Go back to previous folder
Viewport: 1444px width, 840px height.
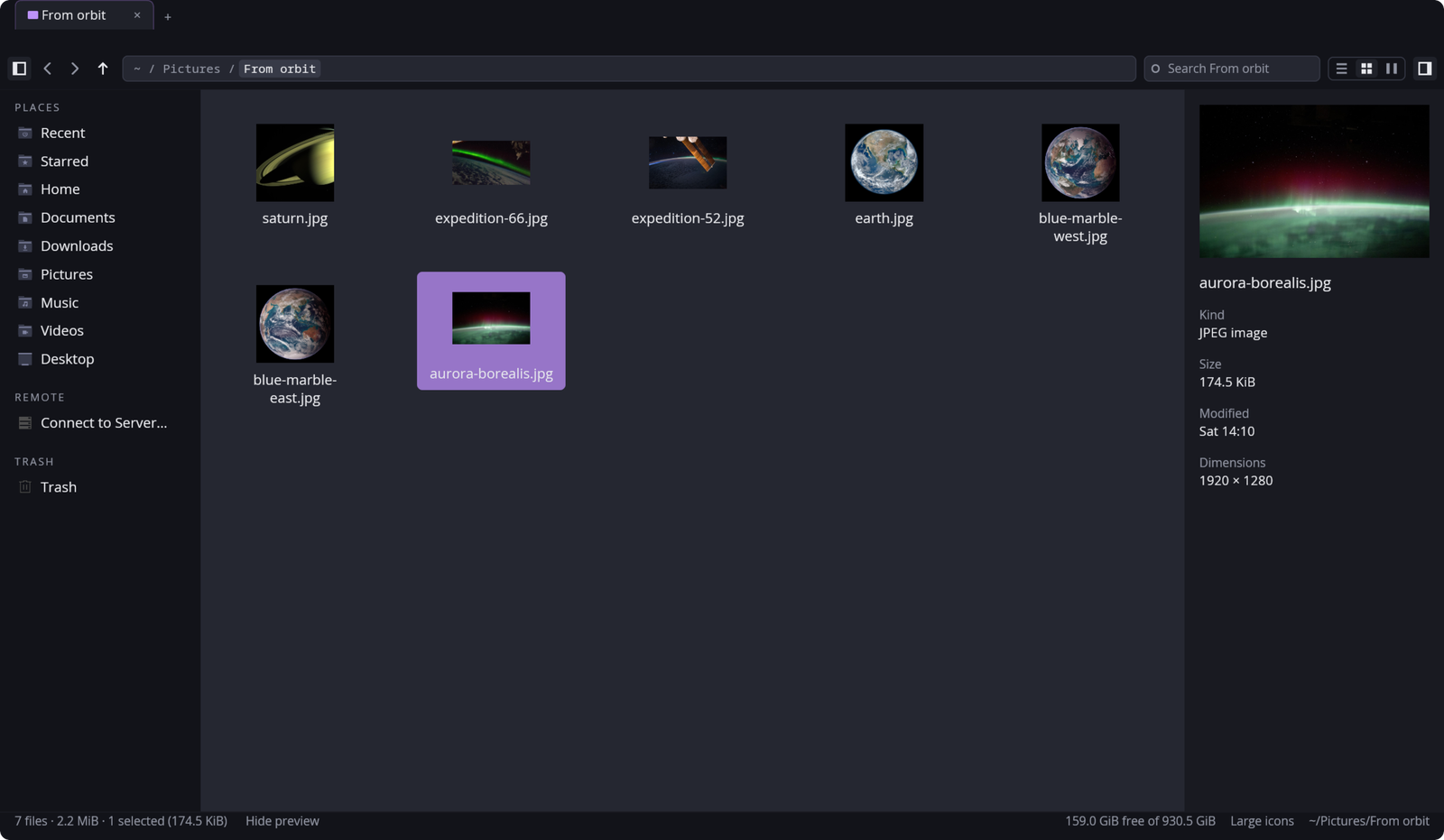click(x=48, y=69)
